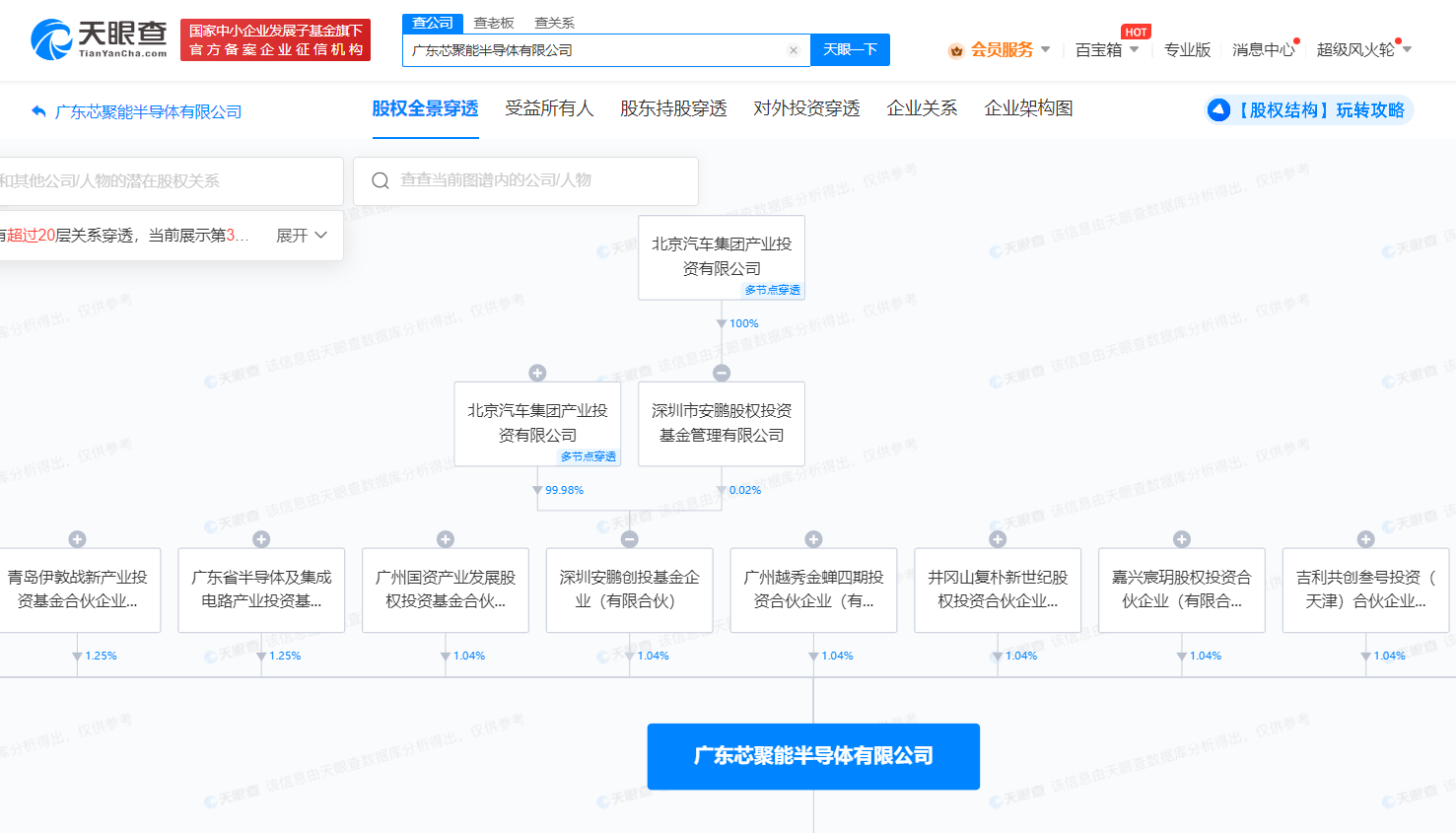
Task: Select the 广东省半导体及集成电路产业投资基金 node
Action: coord(261,590)
